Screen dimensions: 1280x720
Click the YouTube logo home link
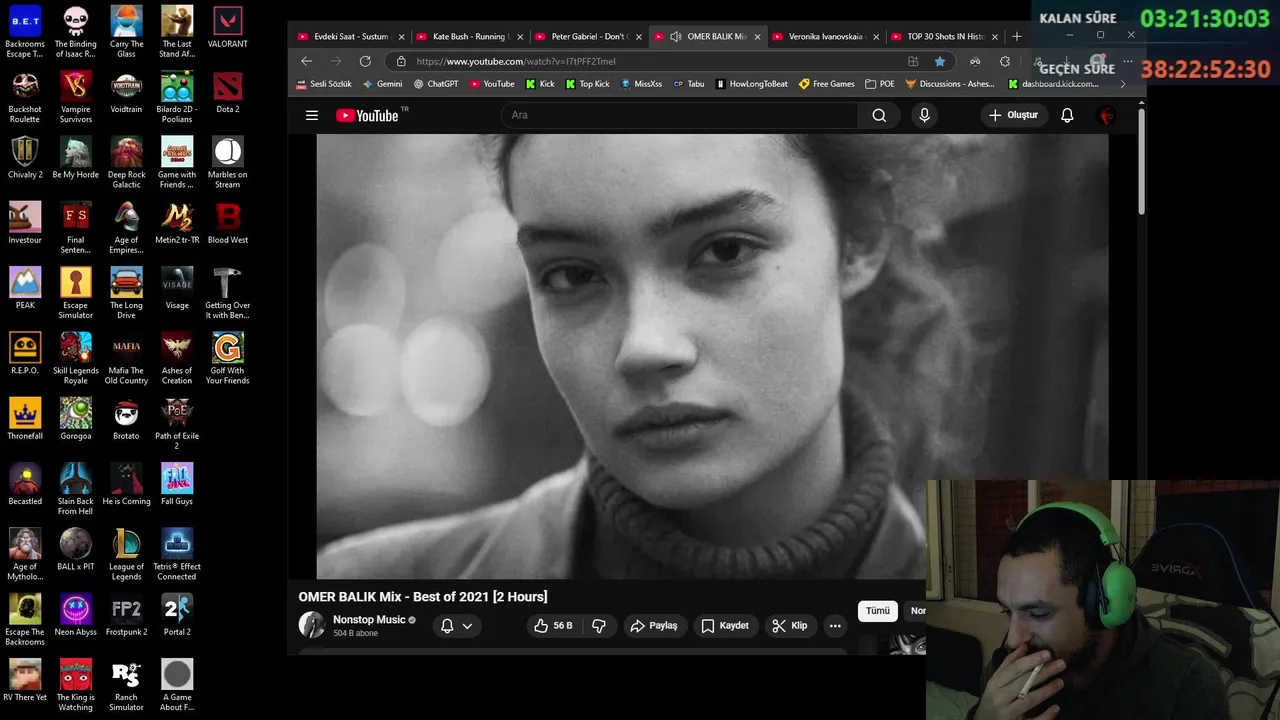pos(368,115)
